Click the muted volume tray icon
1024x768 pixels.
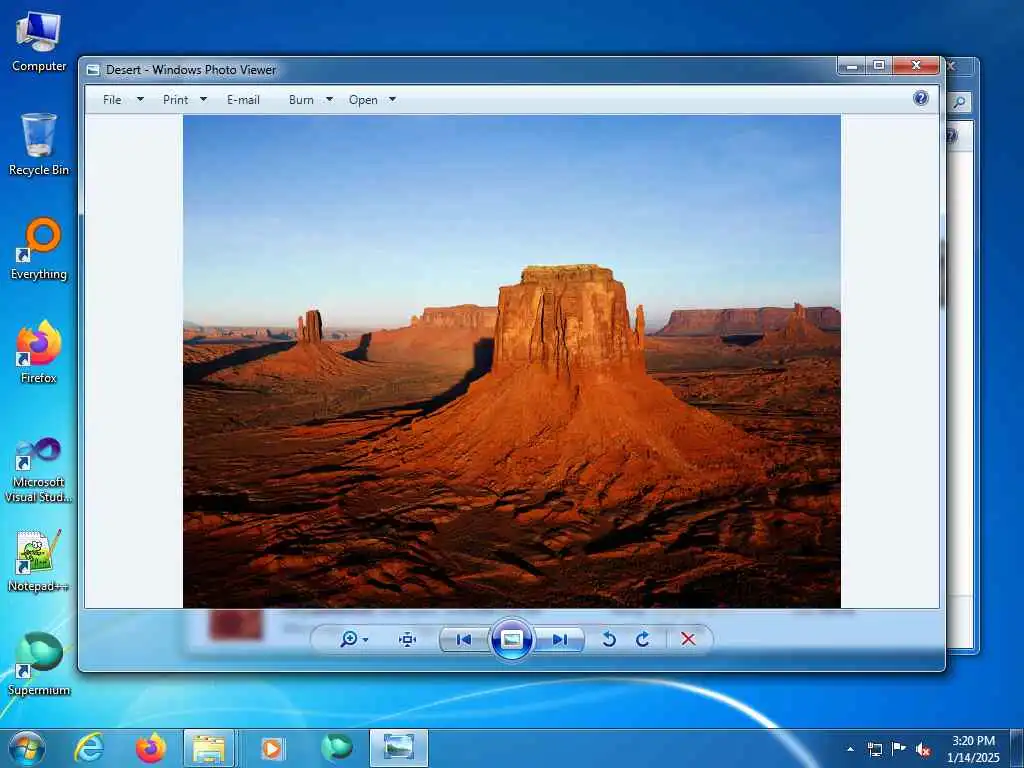[x=923, y=749]
